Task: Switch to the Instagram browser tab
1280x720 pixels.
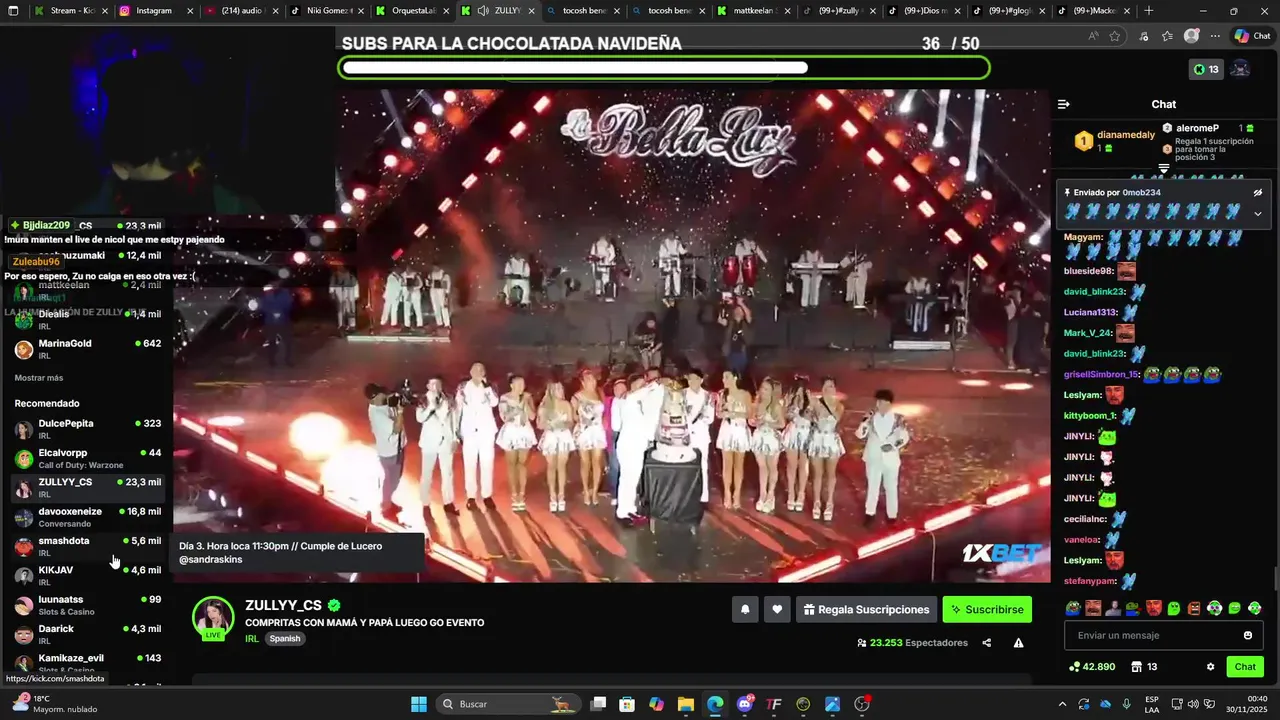Action: 153,10
